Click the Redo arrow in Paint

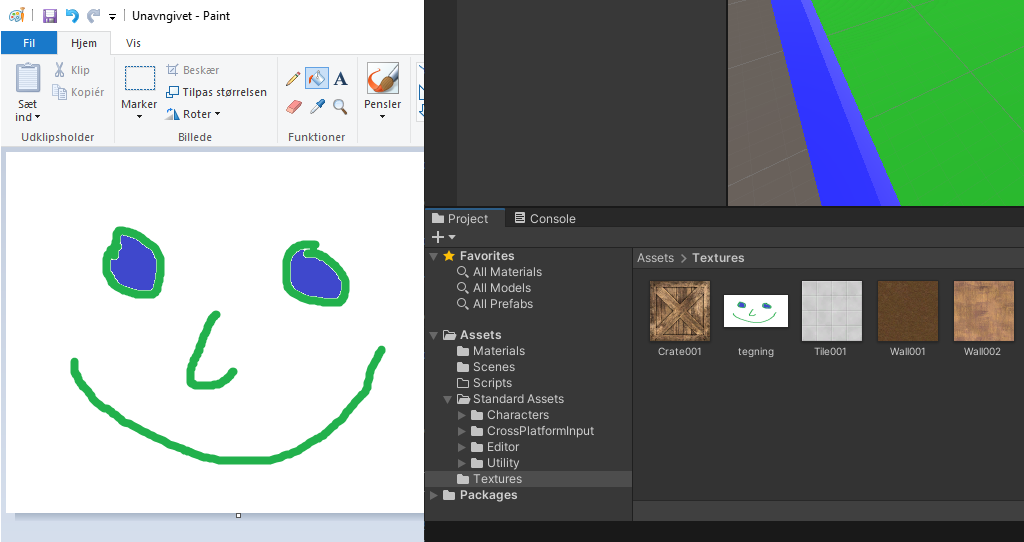93,16
